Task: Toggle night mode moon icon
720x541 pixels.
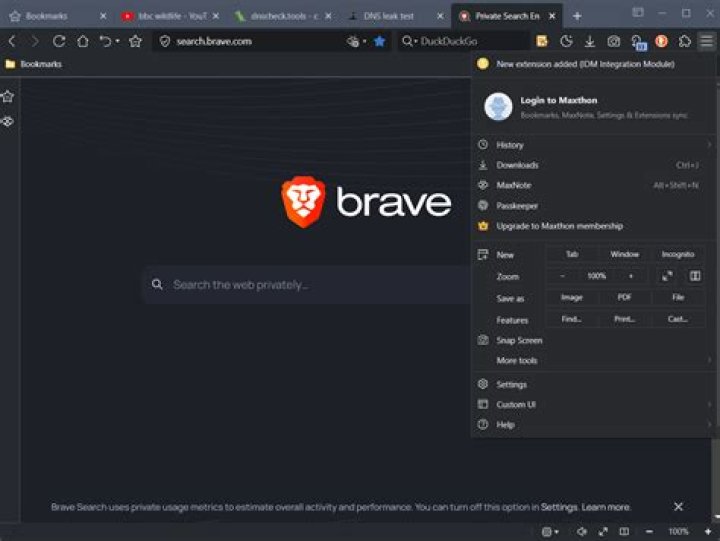Action: point(566,41)
